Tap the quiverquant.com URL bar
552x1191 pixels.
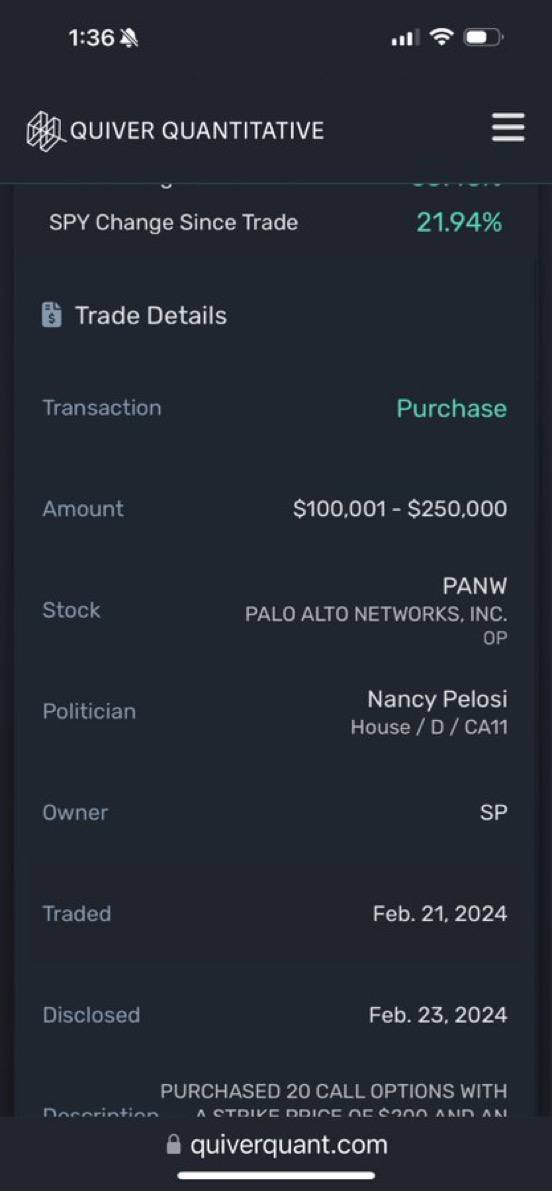coord(276,1144)
